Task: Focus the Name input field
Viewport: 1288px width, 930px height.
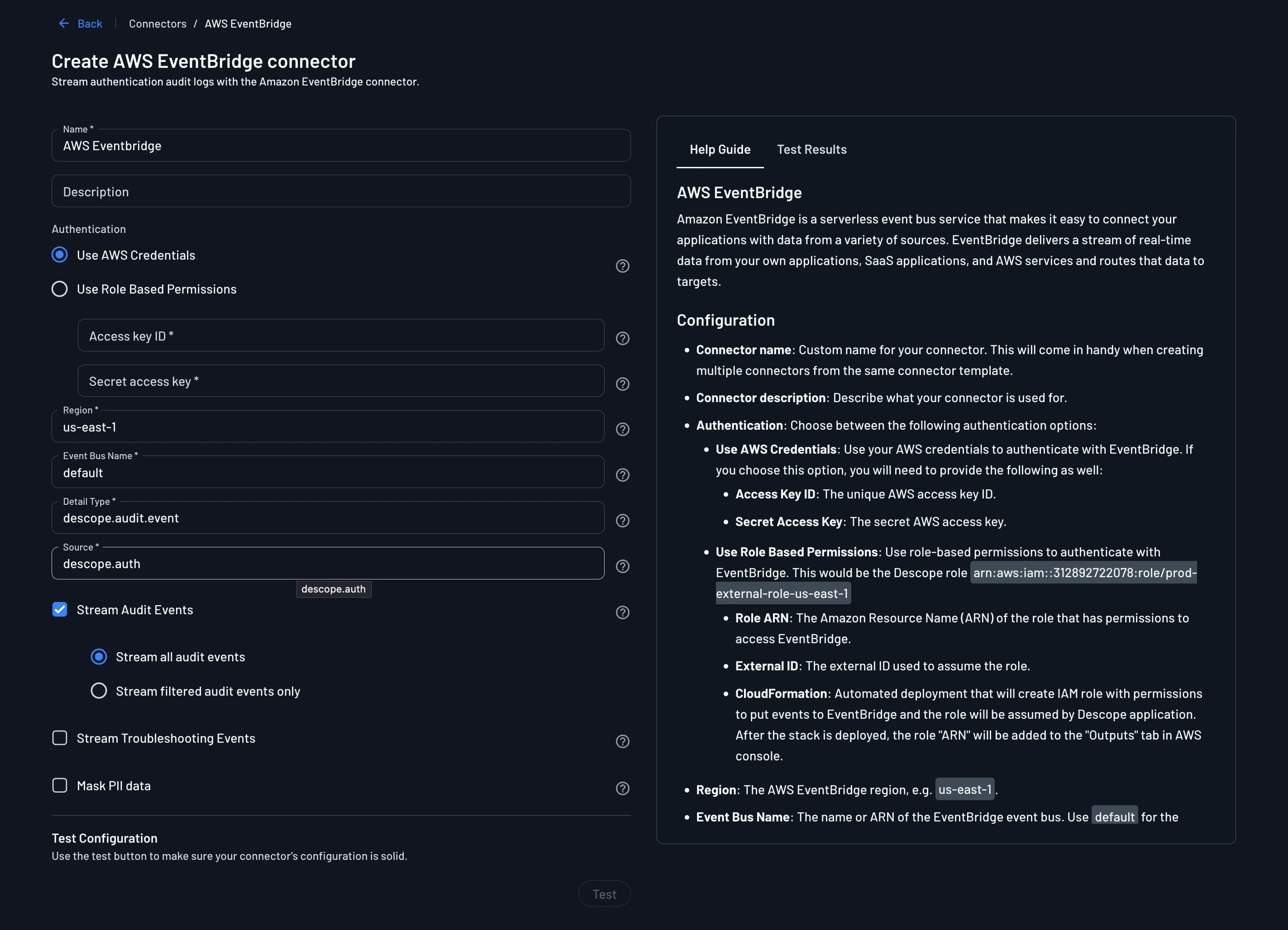Action: tap(341, 145)
